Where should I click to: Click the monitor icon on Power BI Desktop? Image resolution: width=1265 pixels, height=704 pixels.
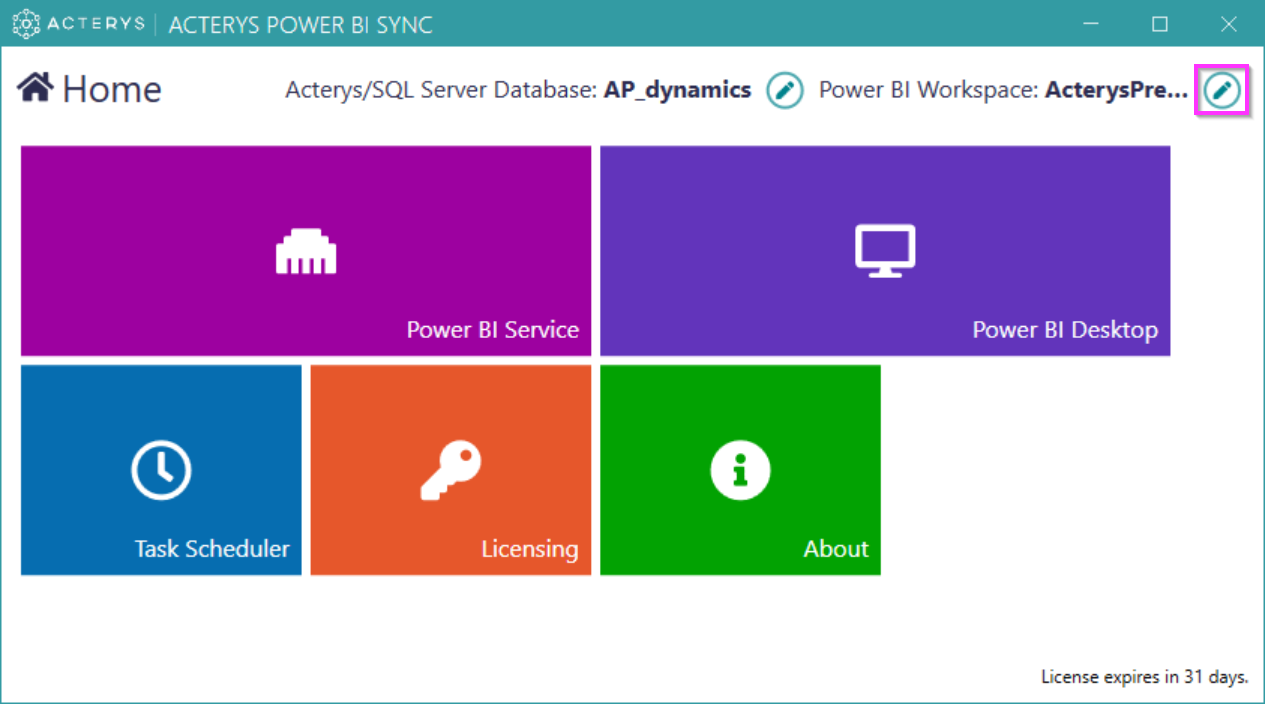click(885, 250)
